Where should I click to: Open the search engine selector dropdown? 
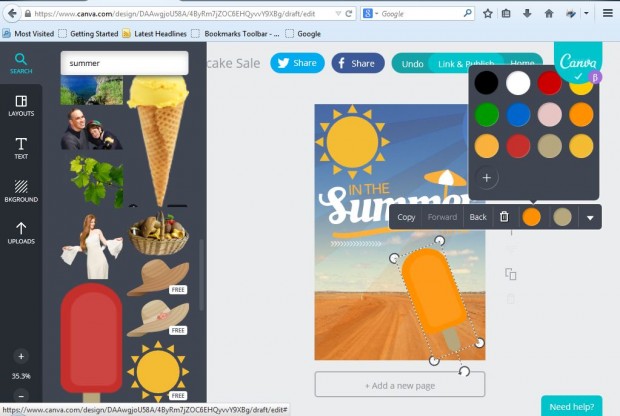pos(372,14)
